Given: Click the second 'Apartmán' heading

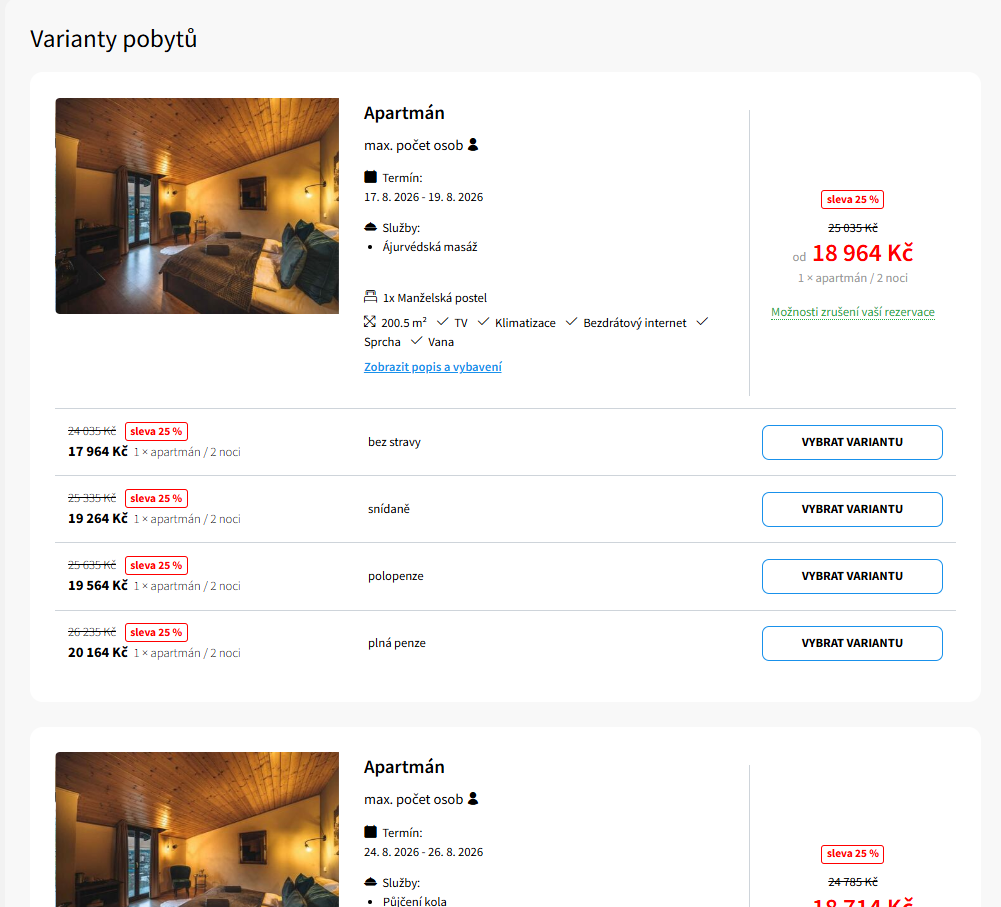Looking at the screenshot, I should tap(404, 767).
